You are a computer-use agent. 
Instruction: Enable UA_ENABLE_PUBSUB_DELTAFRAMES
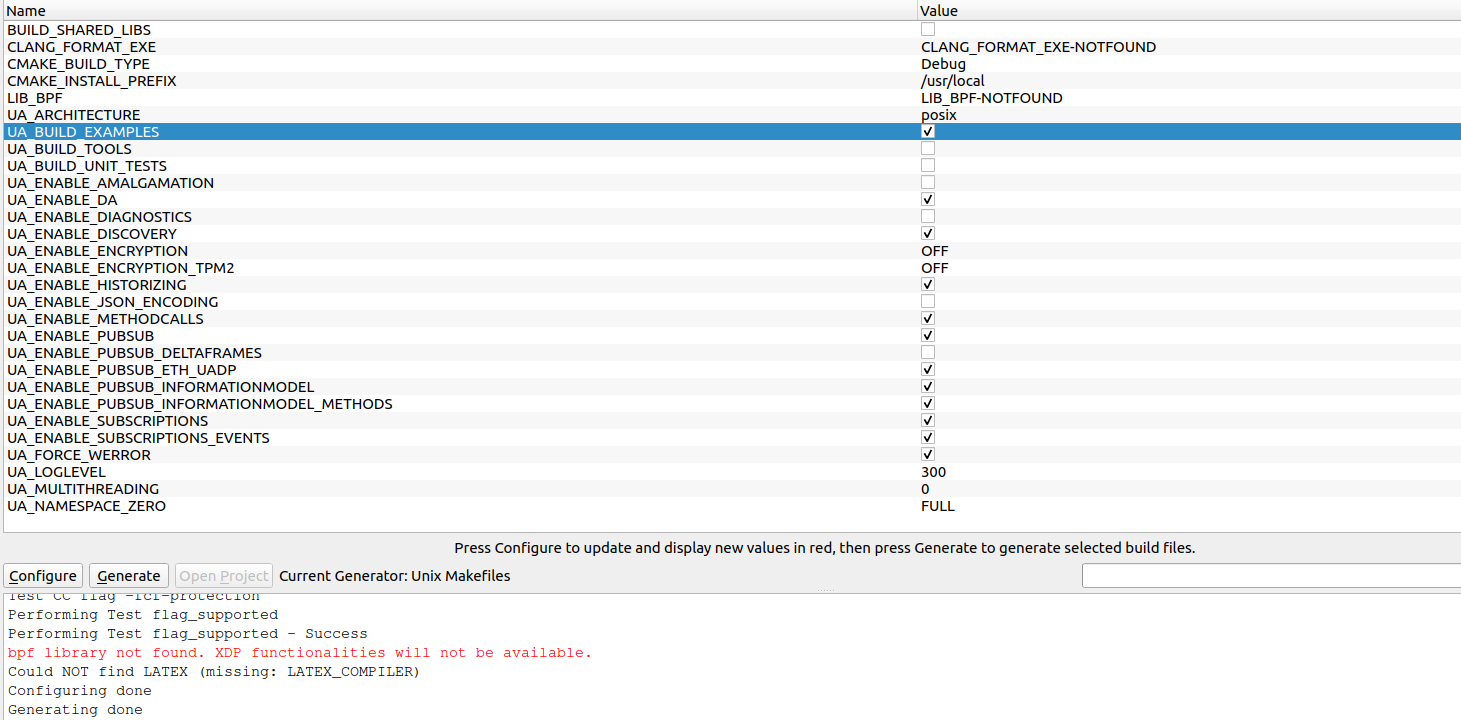pyautogui.click(x=927, y=351)
